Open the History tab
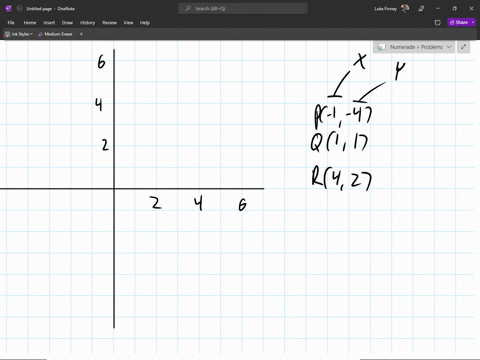 pos(87,23)
